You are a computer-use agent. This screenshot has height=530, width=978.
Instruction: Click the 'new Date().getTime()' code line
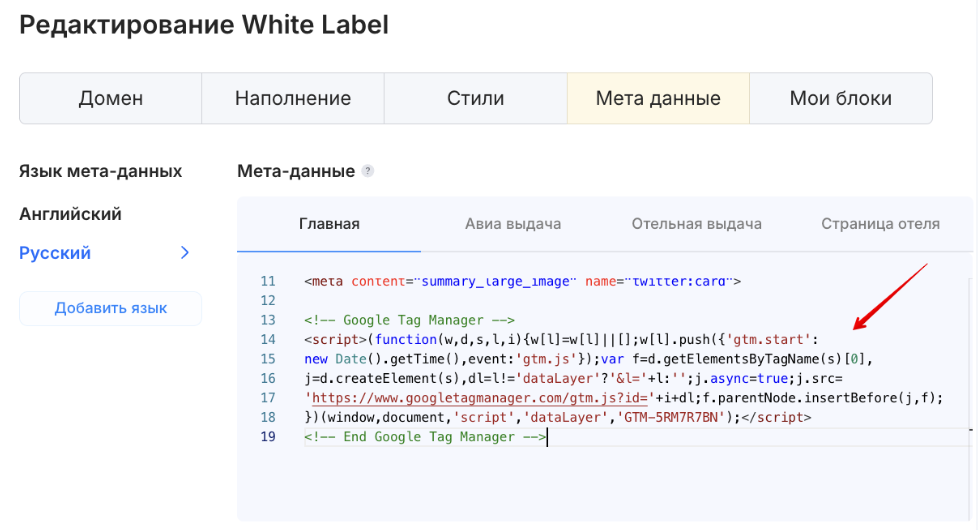588,359
